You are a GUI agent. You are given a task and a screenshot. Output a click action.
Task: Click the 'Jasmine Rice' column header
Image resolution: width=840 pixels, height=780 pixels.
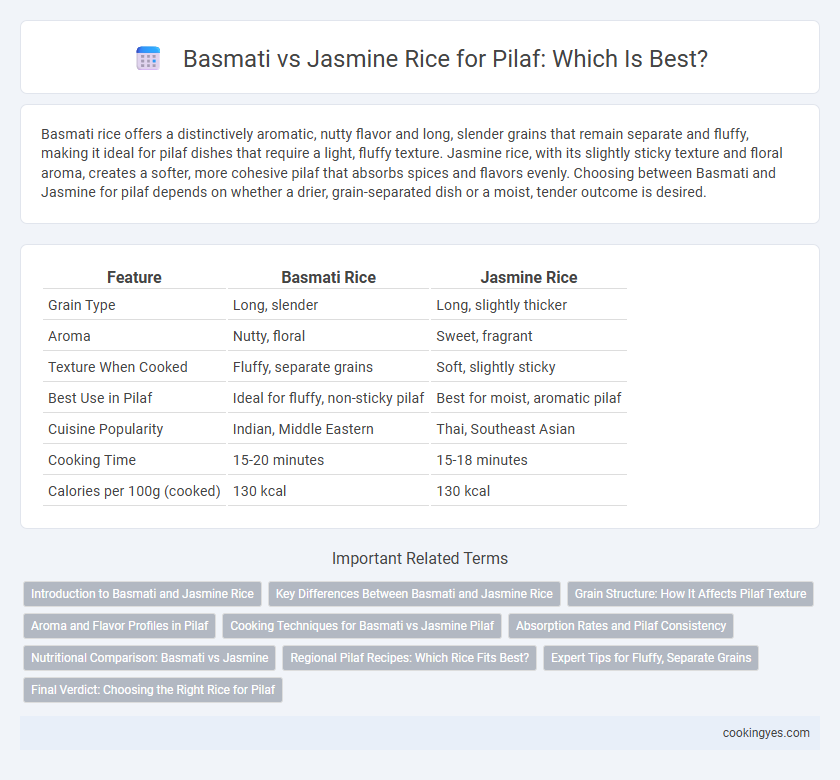[529, 277]
